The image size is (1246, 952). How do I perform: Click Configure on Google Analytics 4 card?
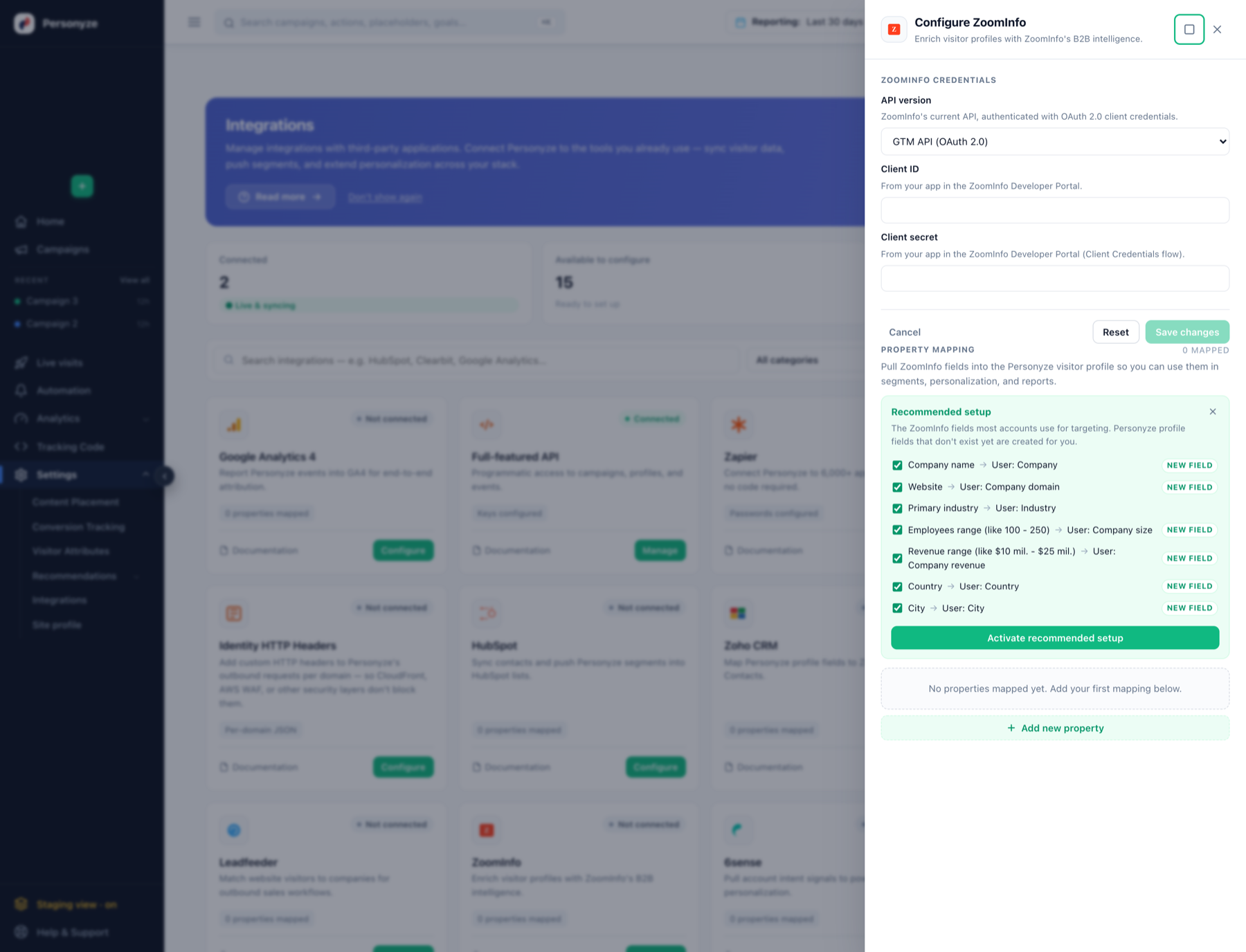(x=404, y=550)
